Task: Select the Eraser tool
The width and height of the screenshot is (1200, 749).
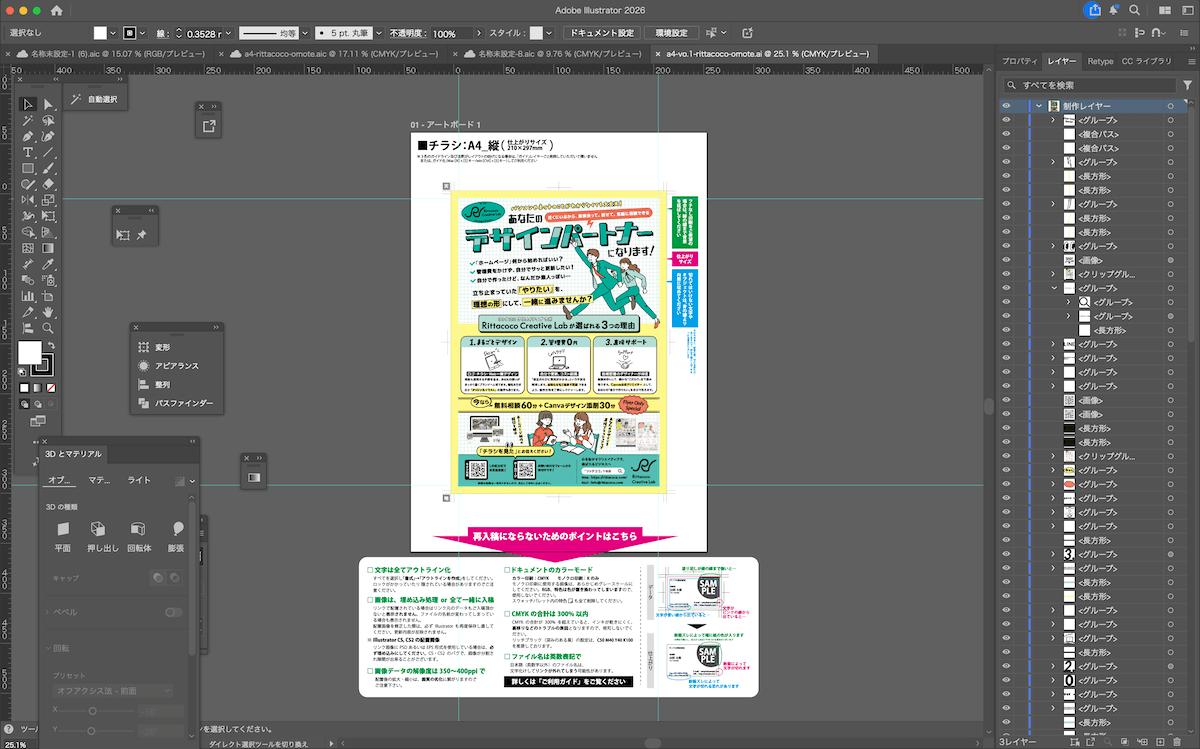Action: 47,184
